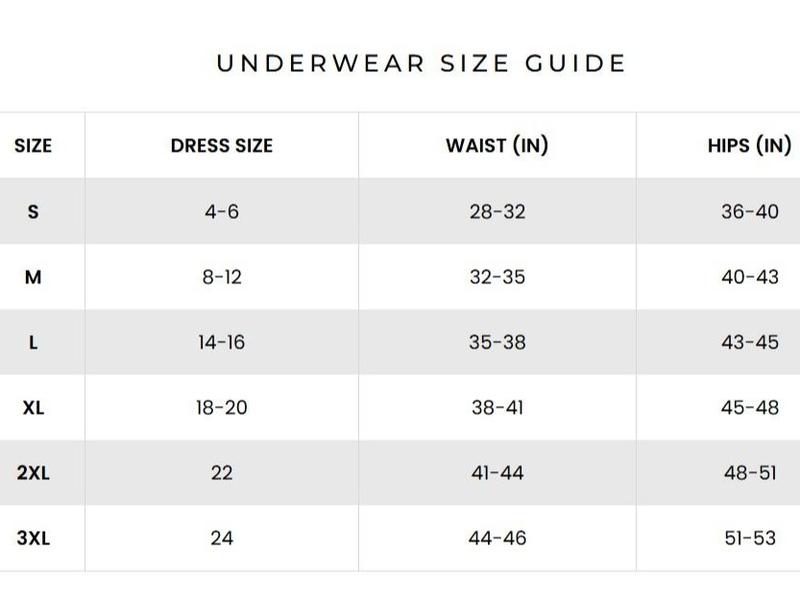
Task: Click the 2XL size row label
Action: (x=33, y=473)
